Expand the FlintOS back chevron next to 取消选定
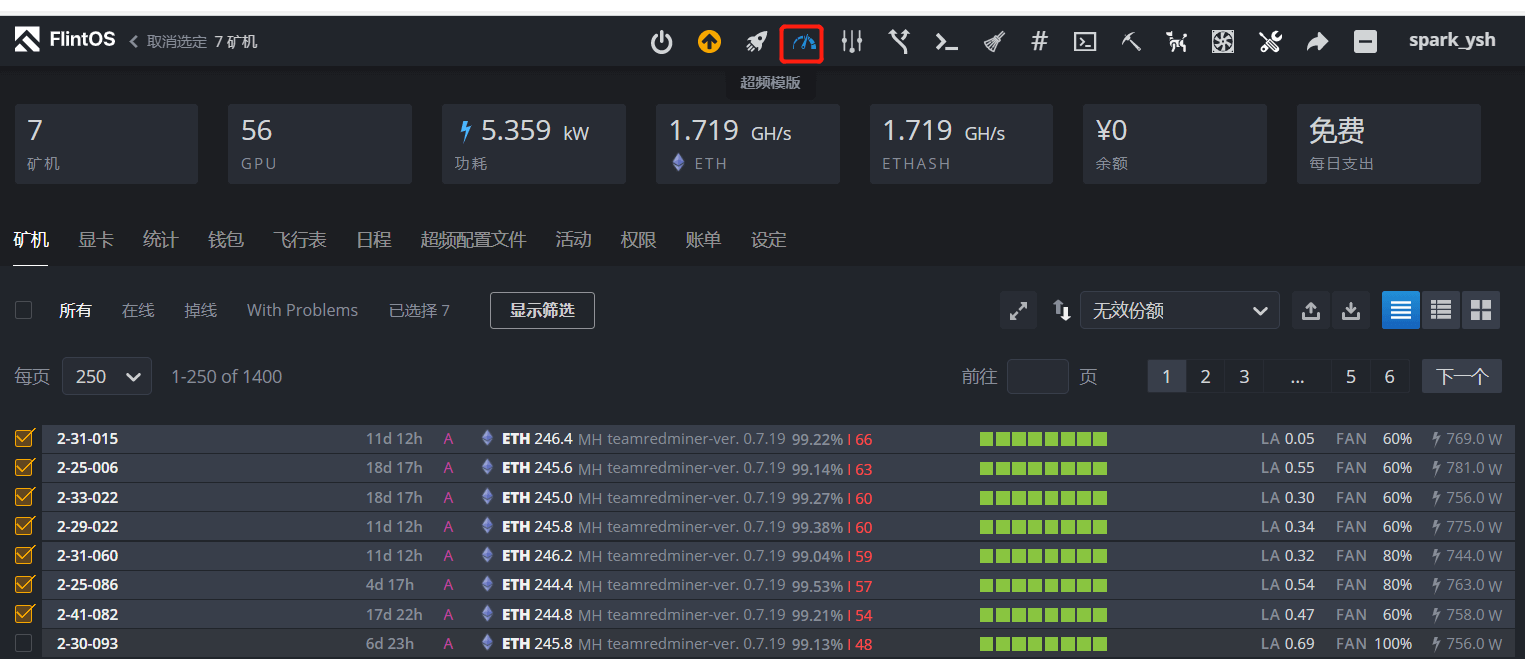Viewport: 1525px width, 659px height. [x=131, y=41]
